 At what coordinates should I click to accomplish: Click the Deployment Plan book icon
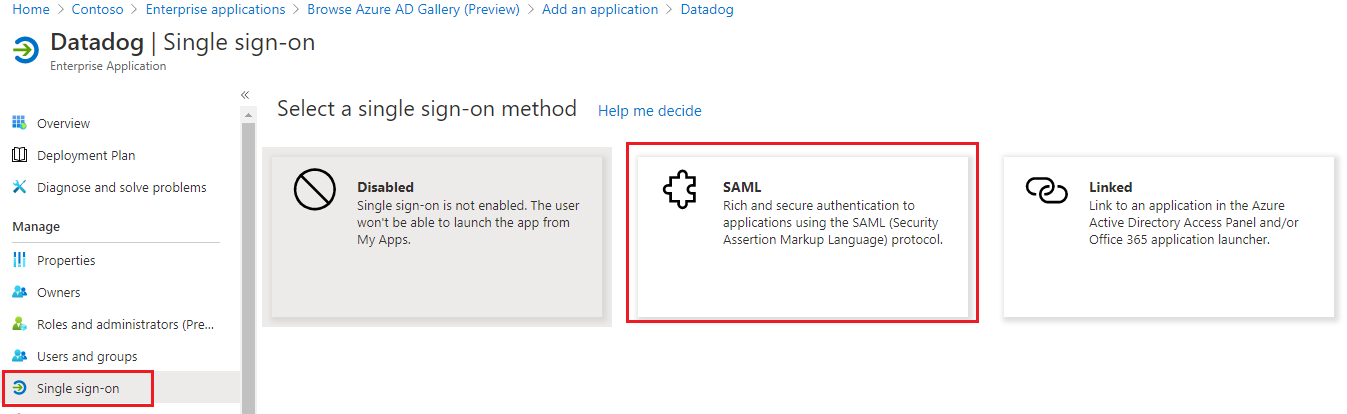click(x=19, y=155)
